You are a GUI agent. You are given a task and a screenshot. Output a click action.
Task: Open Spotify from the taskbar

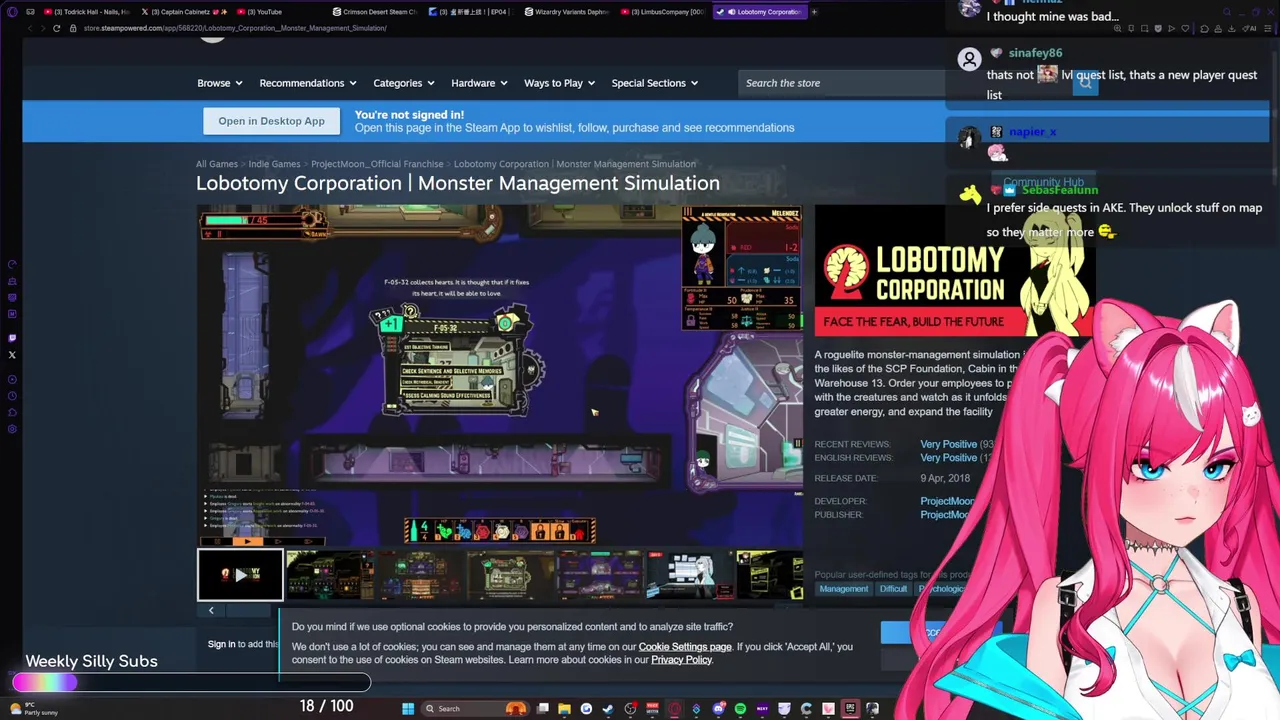(740, 709)
